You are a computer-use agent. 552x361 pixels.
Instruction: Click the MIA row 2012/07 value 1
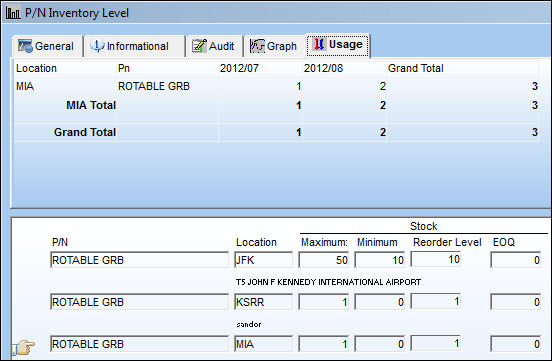(x=299, y=86)
